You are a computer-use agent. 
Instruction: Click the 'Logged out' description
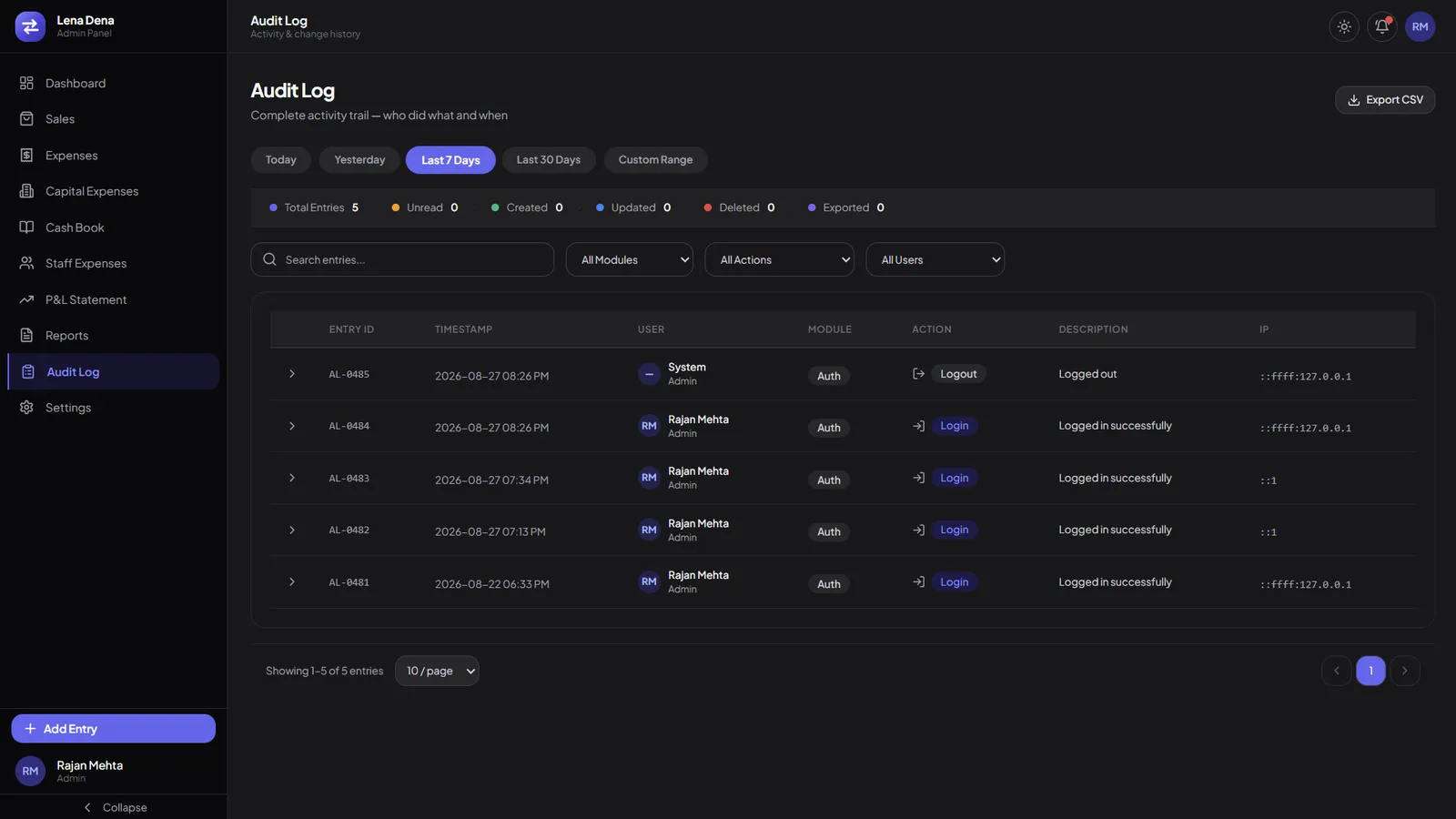coord(1087,374)
